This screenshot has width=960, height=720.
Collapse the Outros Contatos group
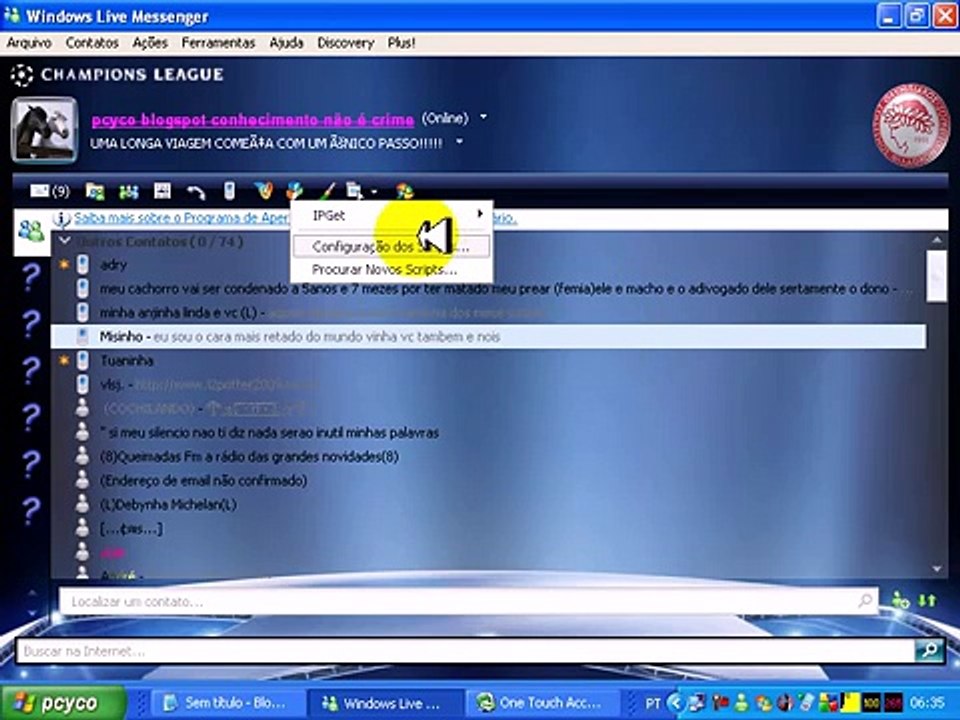pyautogui.click(x=65, y=241)
